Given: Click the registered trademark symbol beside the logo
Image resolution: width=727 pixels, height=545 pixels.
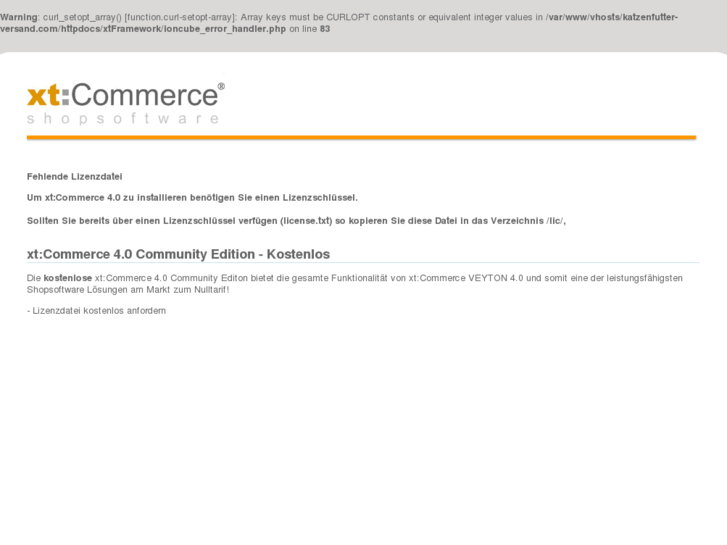Looking at the screenshot, I should 221,87.
